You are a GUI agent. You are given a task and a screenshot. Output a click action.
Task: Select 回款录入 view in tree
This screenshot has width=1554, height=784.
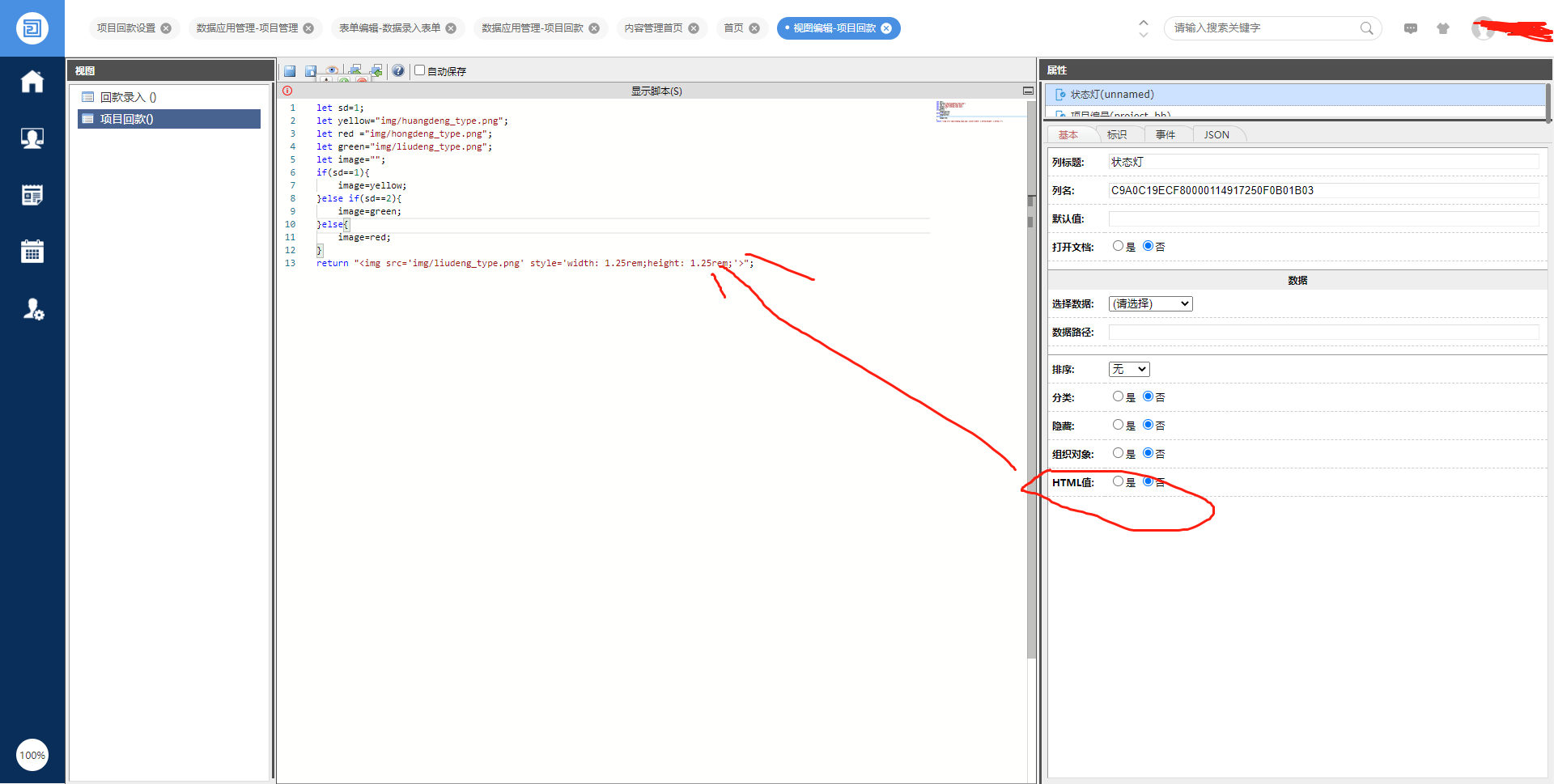click(x=169, y=97)
